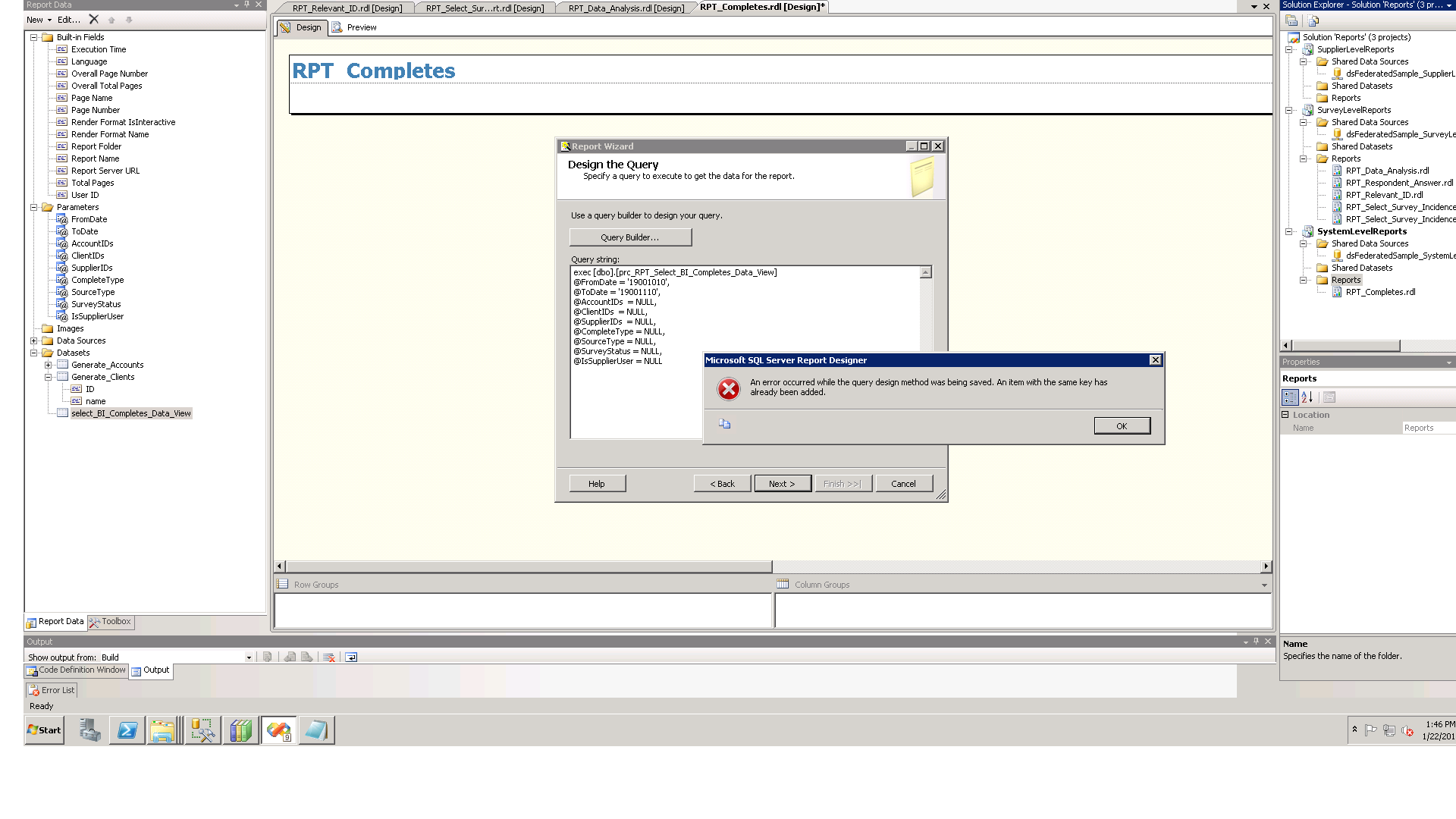The width and height of the screenshot is (1456, 819).
Task: Collapse the SurveyLevelReports project node
Action: tap(1288, 110)
